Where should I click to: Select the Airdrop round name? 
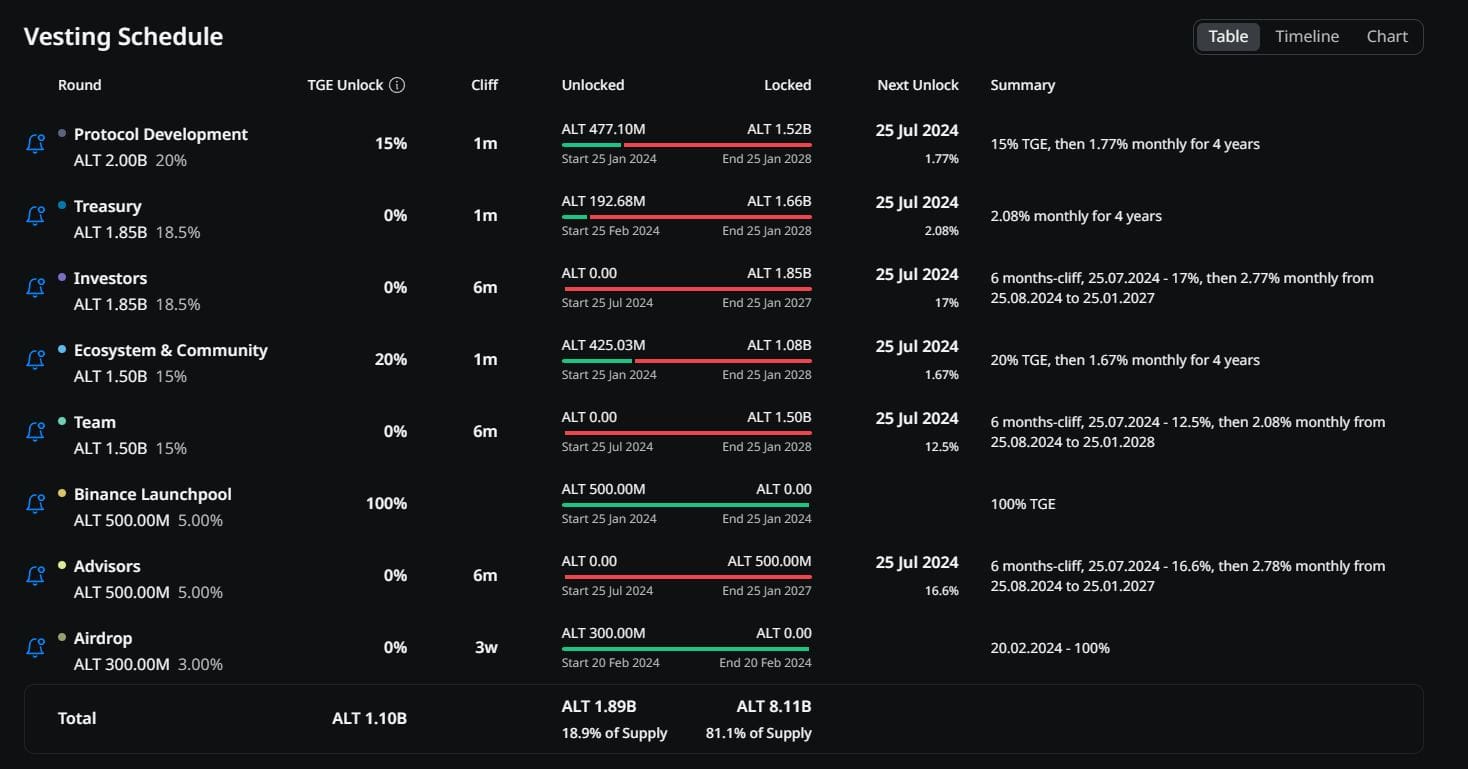pos(103,638)
